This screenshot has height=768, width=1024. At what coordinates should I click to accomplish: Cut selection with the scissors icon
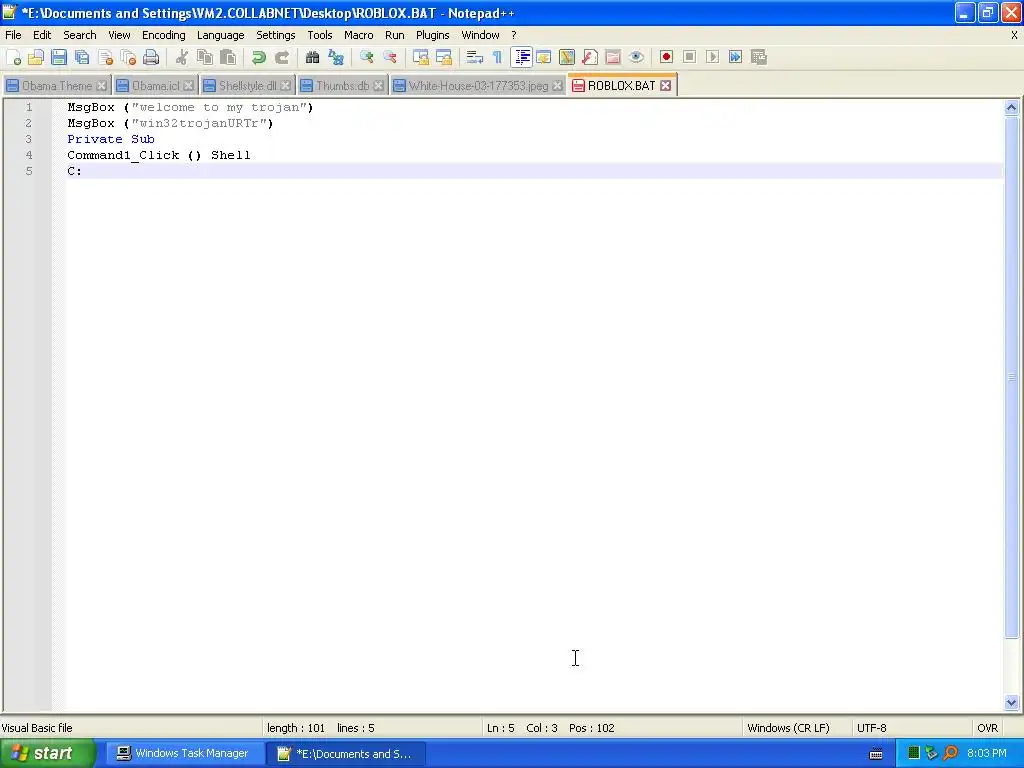182,57
